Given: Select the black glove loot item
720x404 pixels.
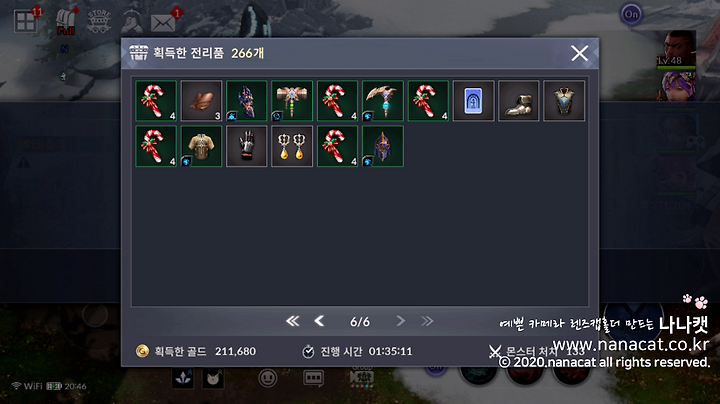Looking at the screenshot, I should 247,146.
